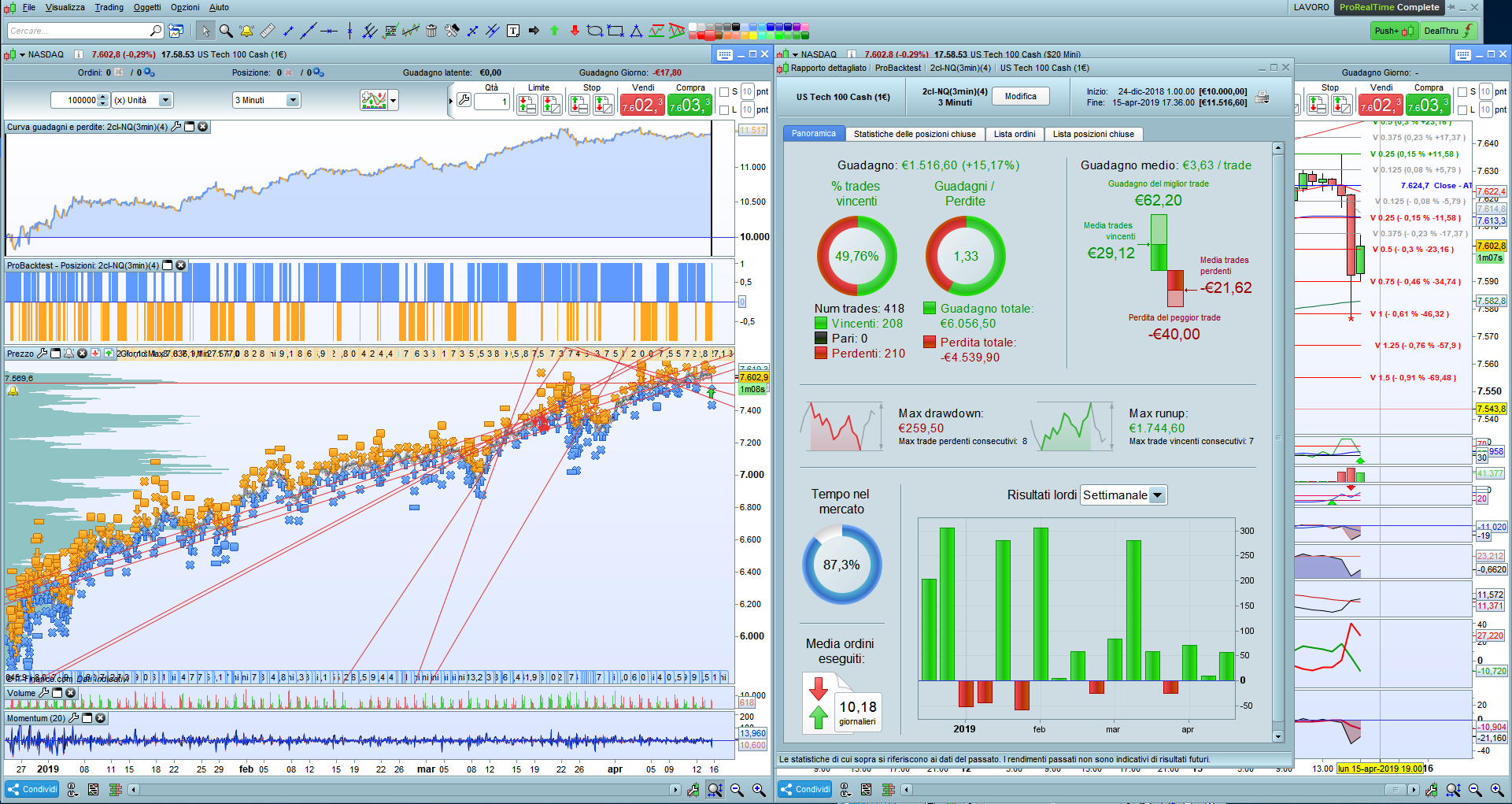Click info icon next to NASDAQ title
Image resolution: width=1512 pixels, height=804 pixels.
[79, 54]
